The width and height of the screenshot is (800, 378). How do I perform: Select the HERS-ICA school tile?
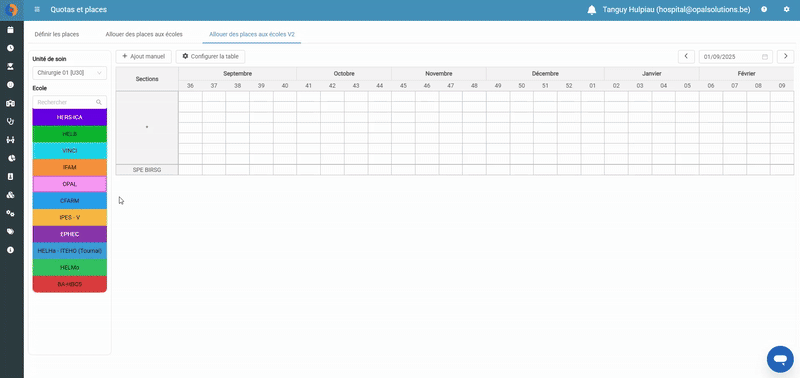[x=69, y=117]
